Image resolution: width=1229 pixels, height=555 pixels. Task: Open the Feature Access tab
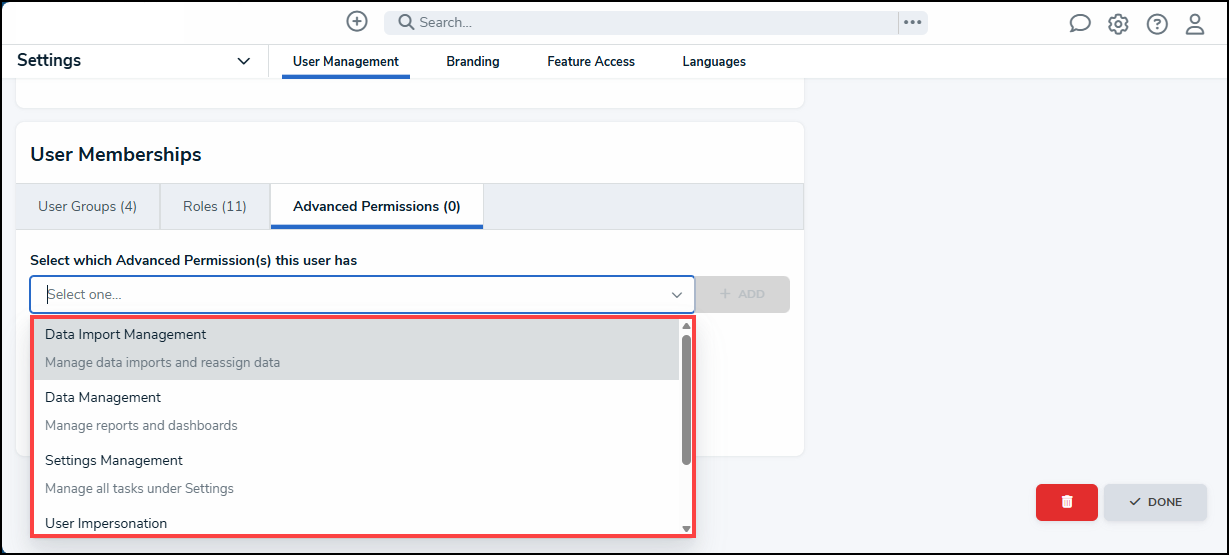click(591, 62)
